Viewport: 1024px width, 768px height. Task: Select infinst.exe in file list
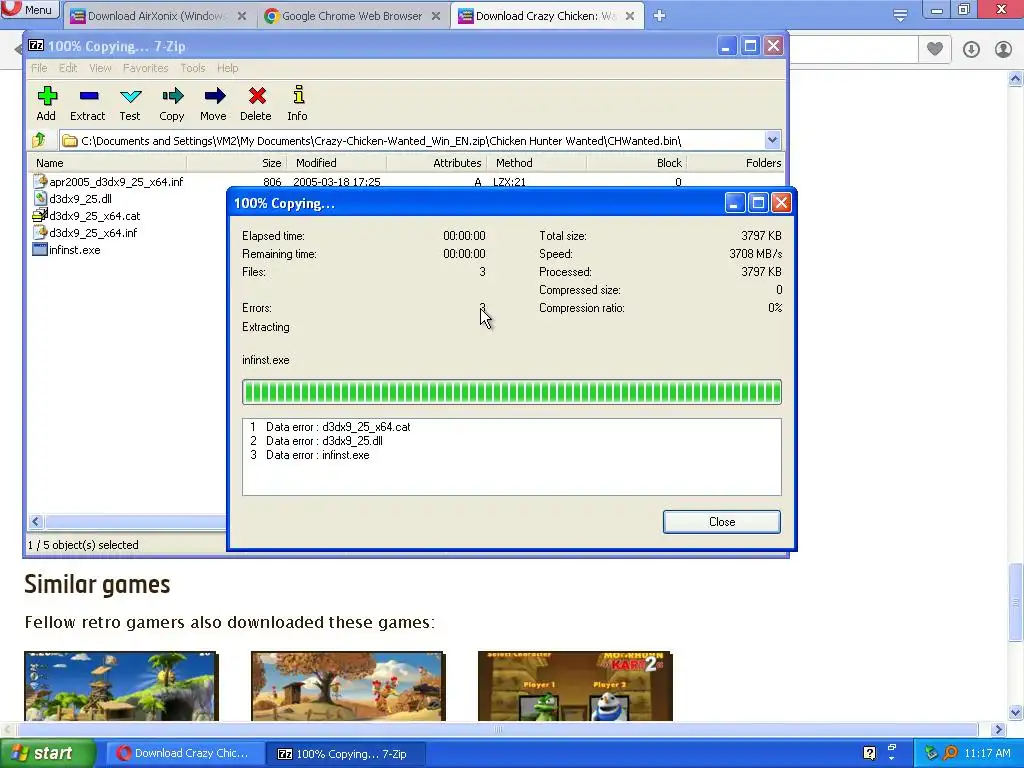pyautogui.click(x=67, y=249)
